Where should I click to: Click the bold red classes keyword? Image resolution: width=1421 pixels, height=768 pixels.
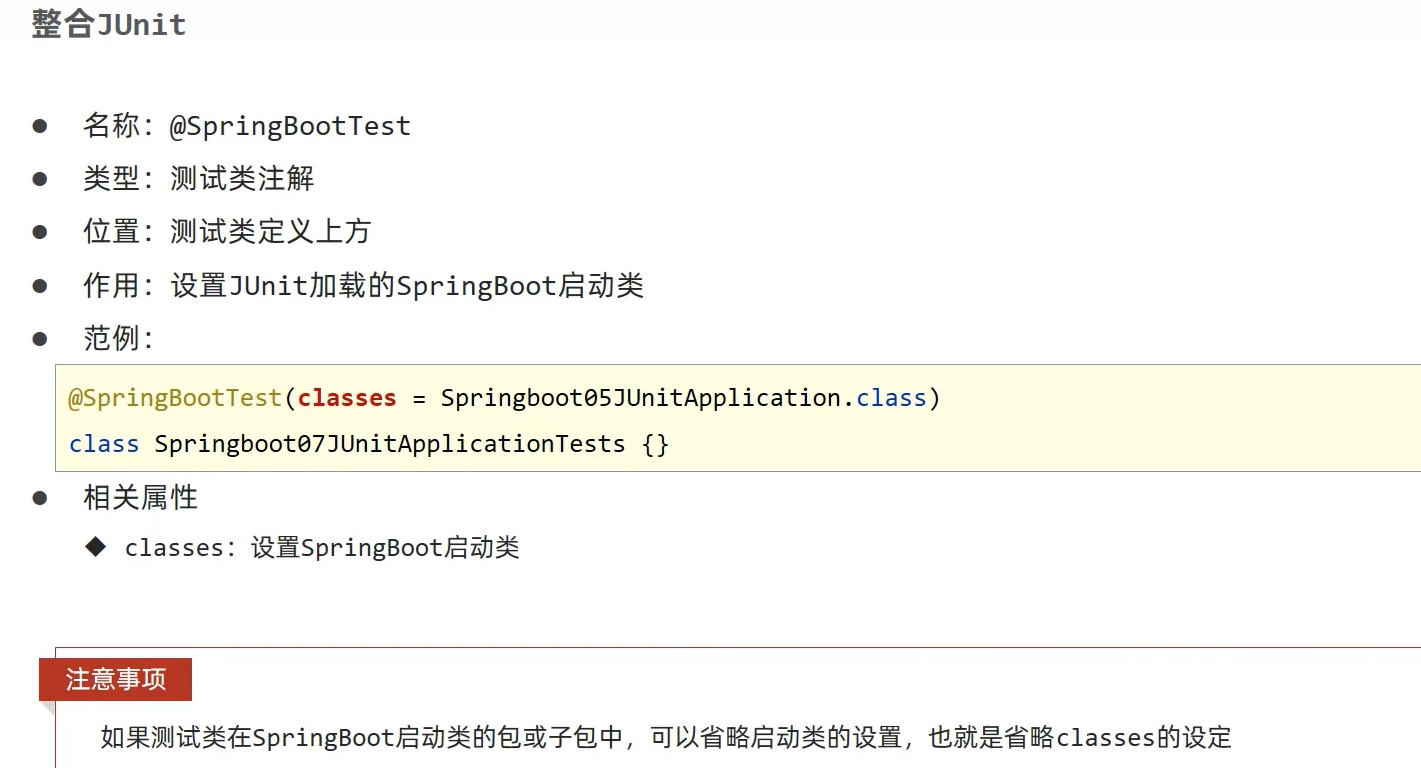[x=347, y=398]
